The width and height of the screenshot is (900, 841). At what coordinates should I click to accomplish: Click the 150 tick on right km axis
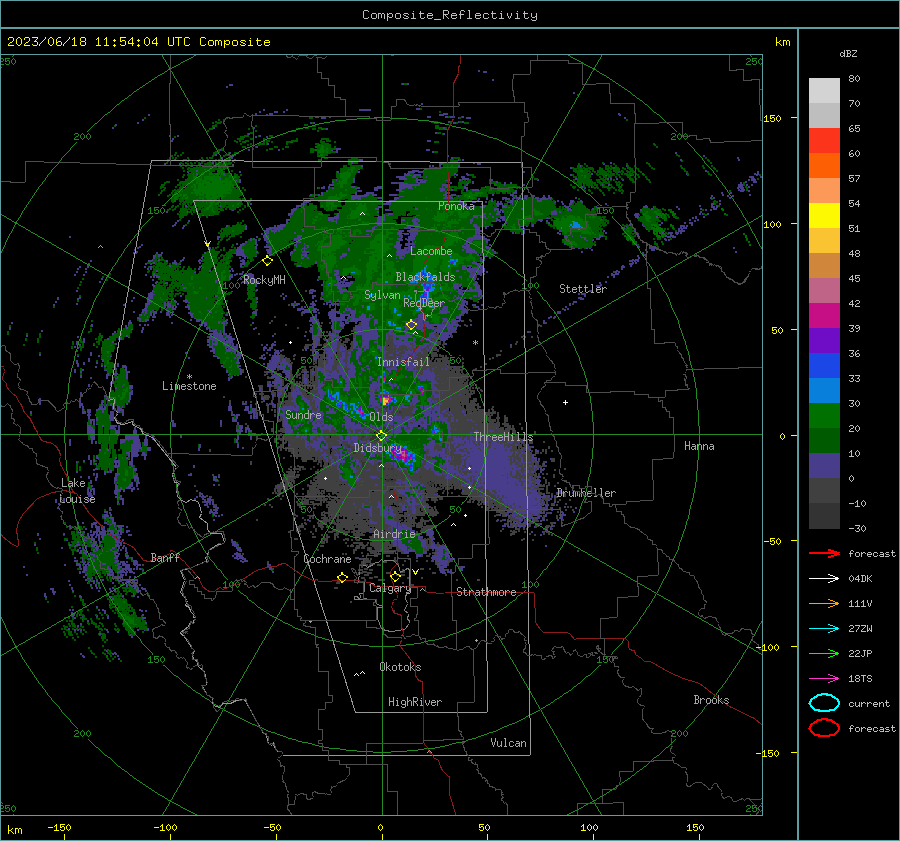coord(772,118)
